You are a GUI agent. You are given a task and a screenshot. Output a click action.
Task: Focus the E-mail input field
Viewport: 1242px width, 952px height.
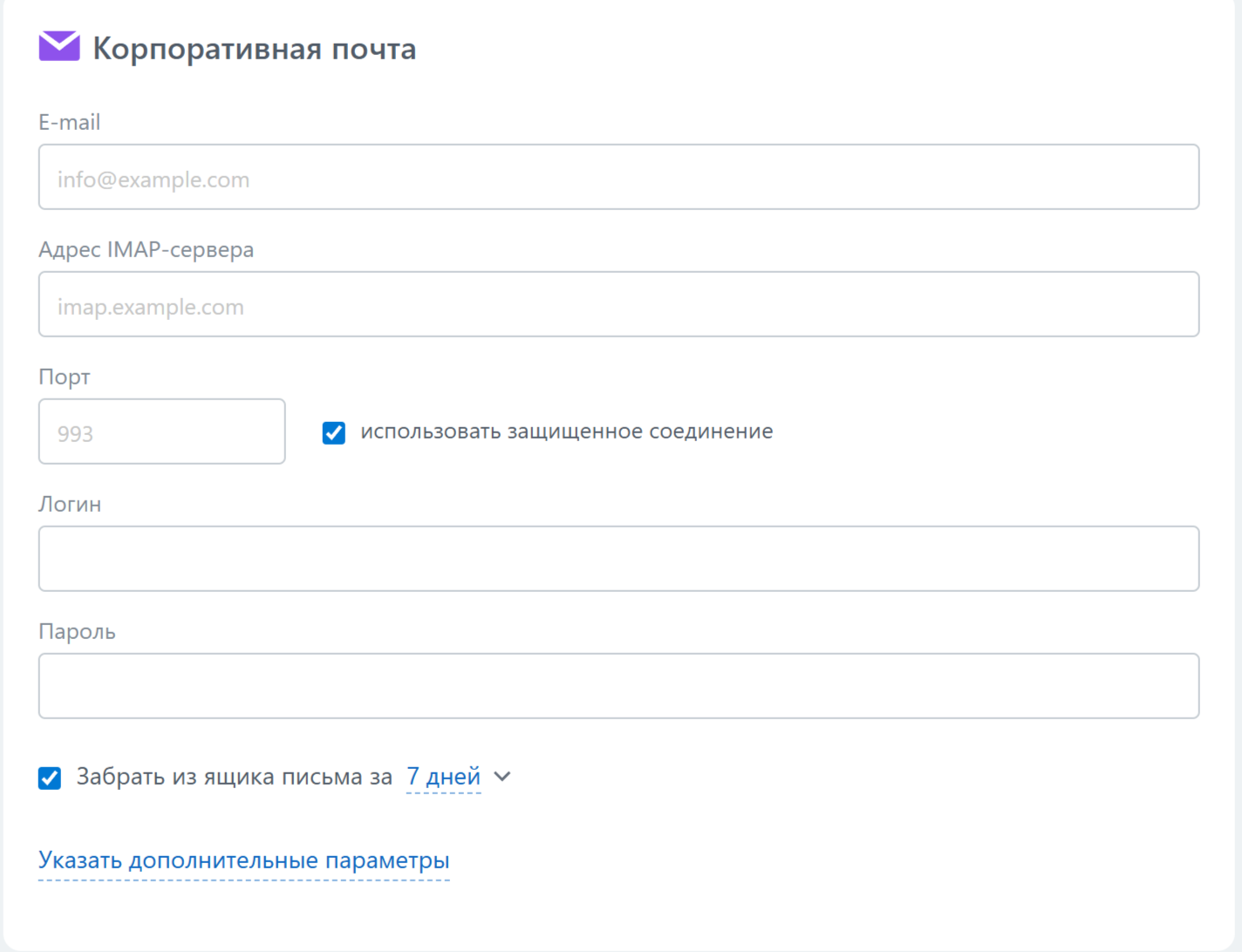click(618, 177)
